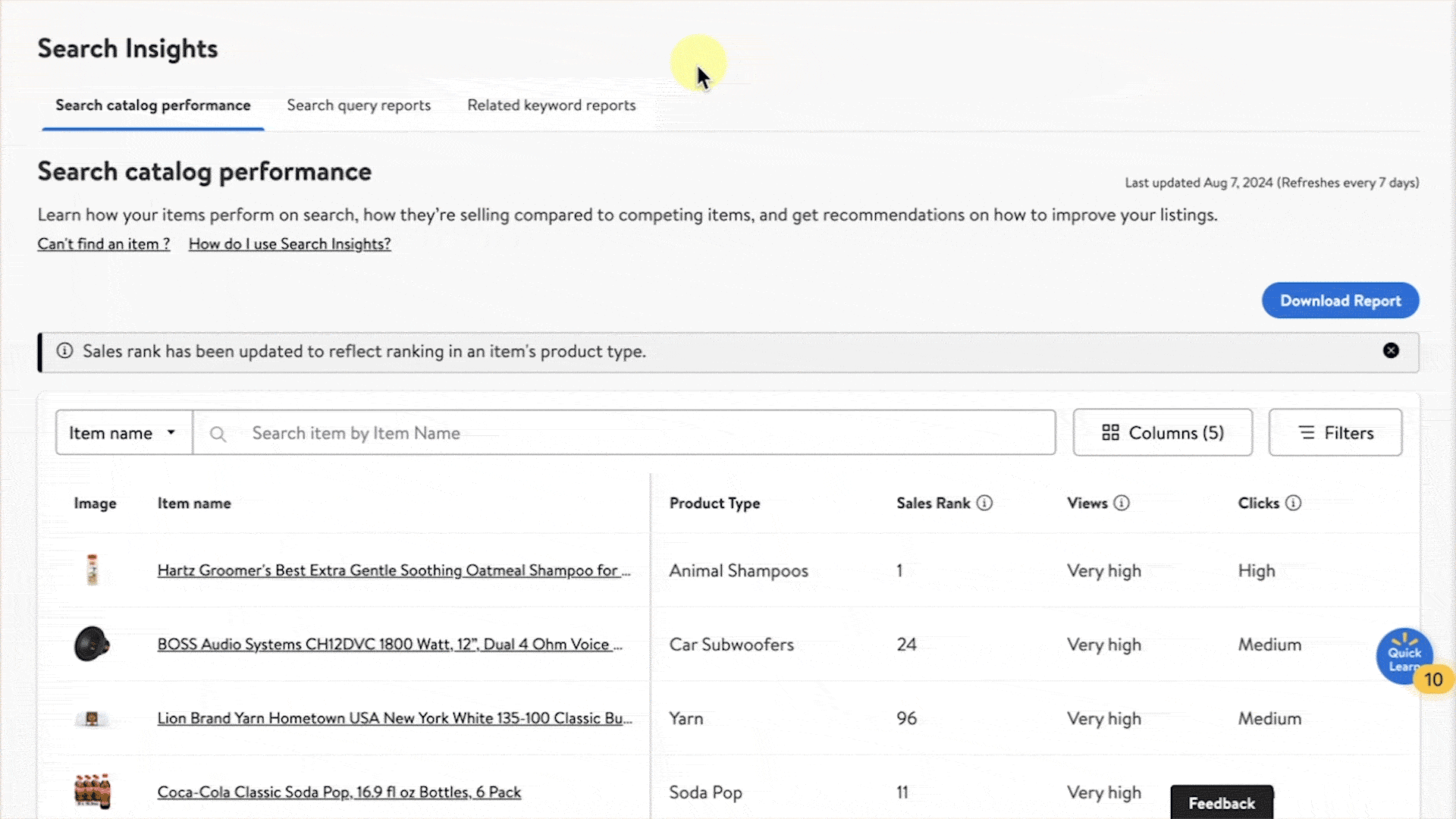Expand the Item name search-type dropdown
Viewport: 1456px width, 819px height.
(x=124, y=433)
